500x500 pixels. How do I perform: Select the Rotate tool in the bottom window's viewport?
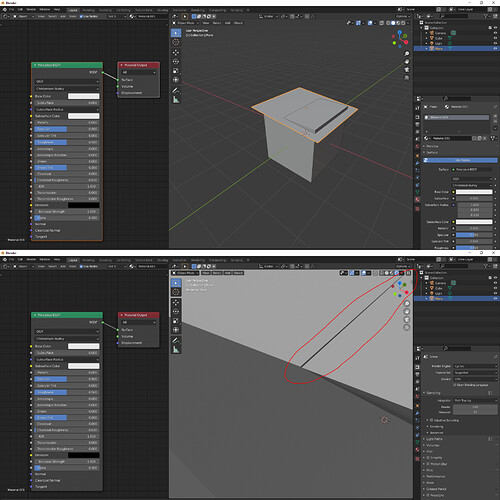click(x=176, y=311)
